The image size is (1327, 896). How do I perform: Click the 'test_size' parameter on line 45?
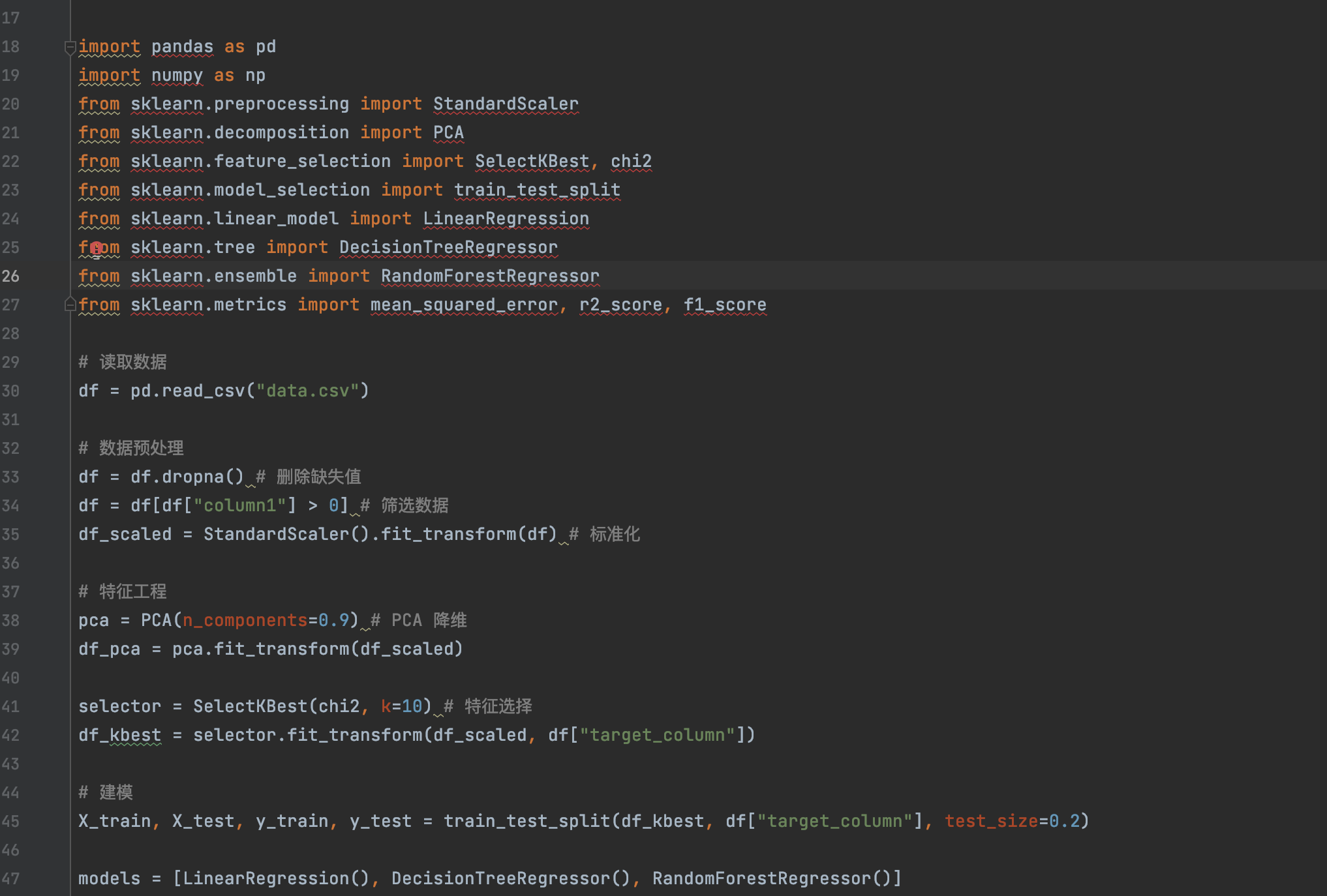[x=991, y=822]
